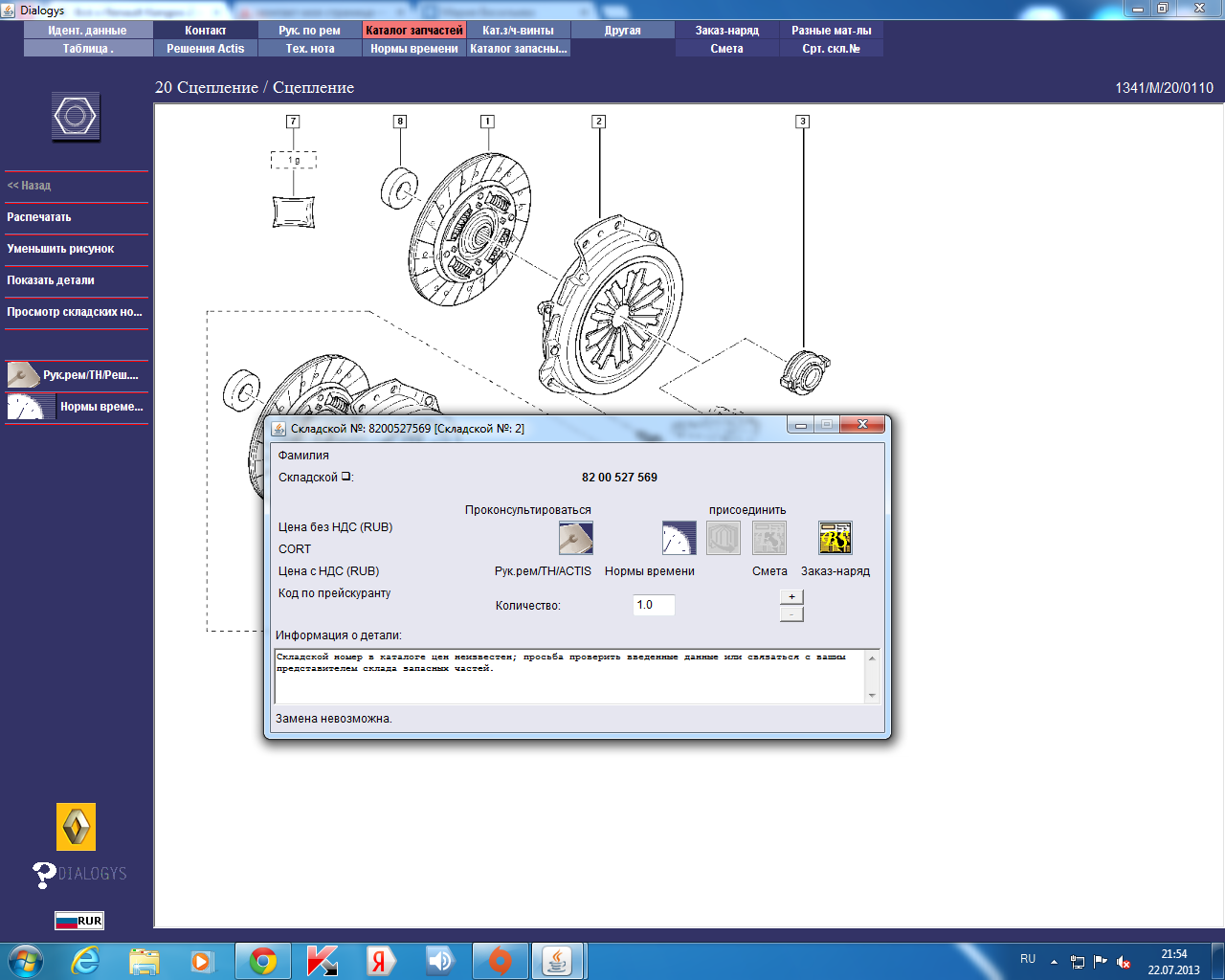
Task: Open top menu Нормы времени tab
Action: click(414, 49)
